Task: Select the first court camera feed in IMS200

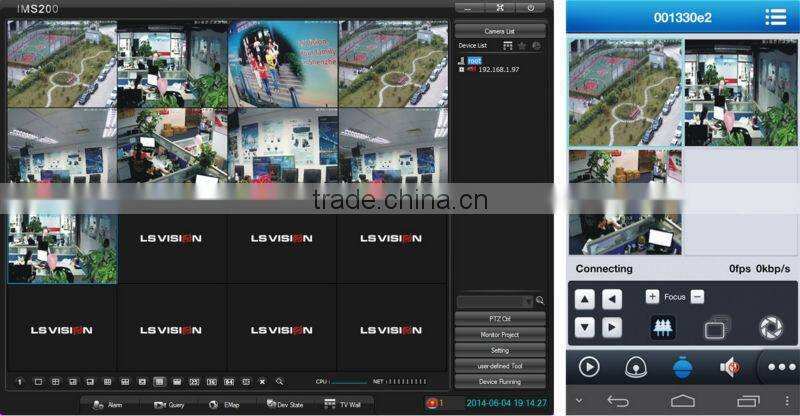Action: click(62, 64)
